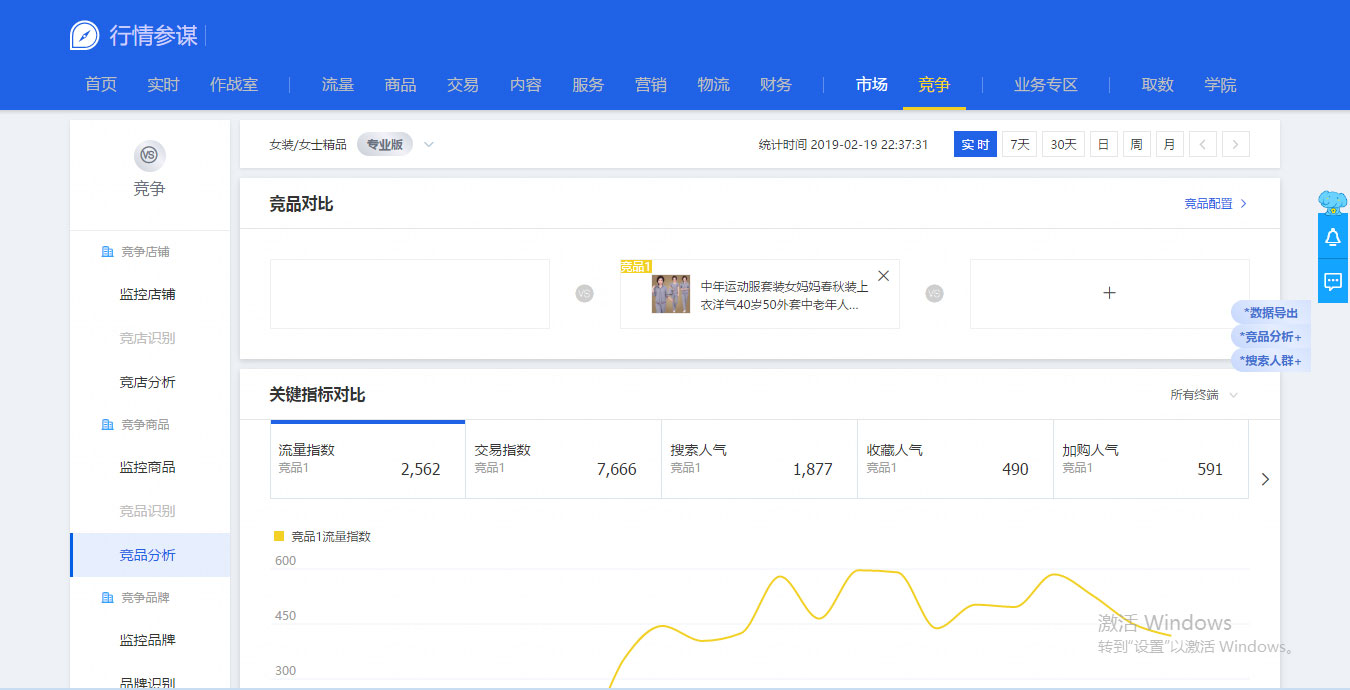Click the previous period arrow icon
This screenshot has width=1350, height=690.
(1202, 145)
